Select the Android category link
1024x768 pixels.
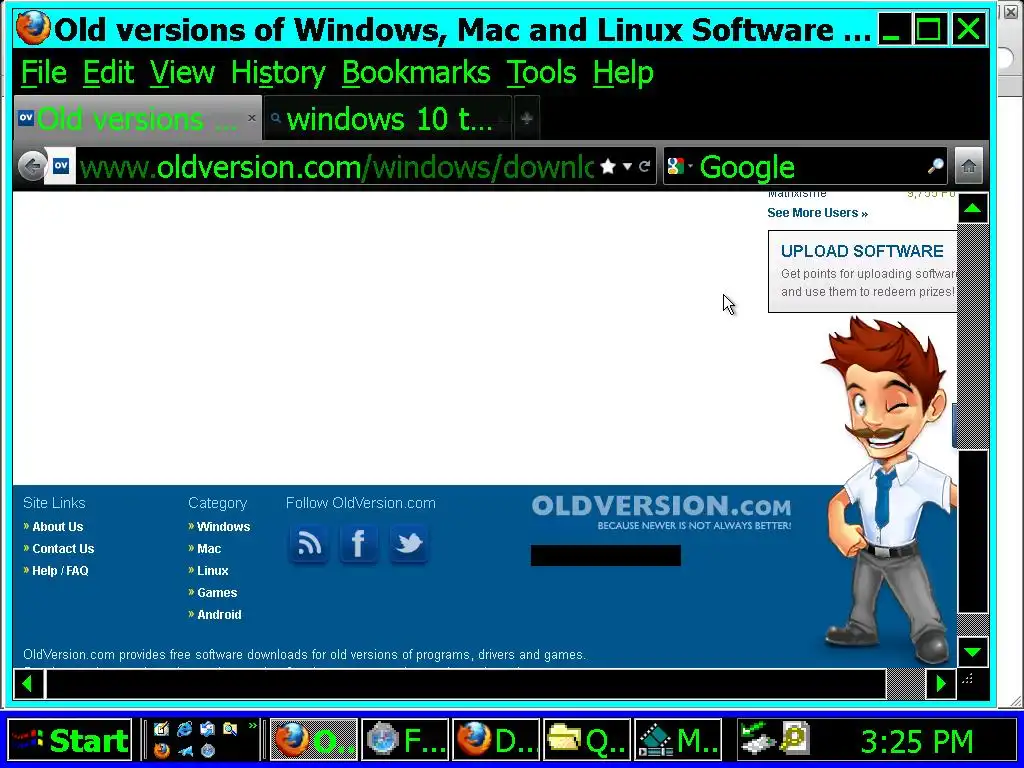click(x=219, y=615)
